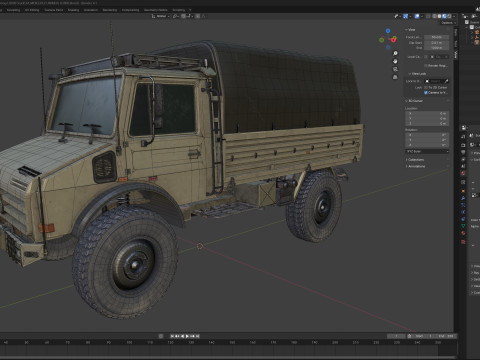Click the eyedropper next to Lock to Object

click(446, 81)
